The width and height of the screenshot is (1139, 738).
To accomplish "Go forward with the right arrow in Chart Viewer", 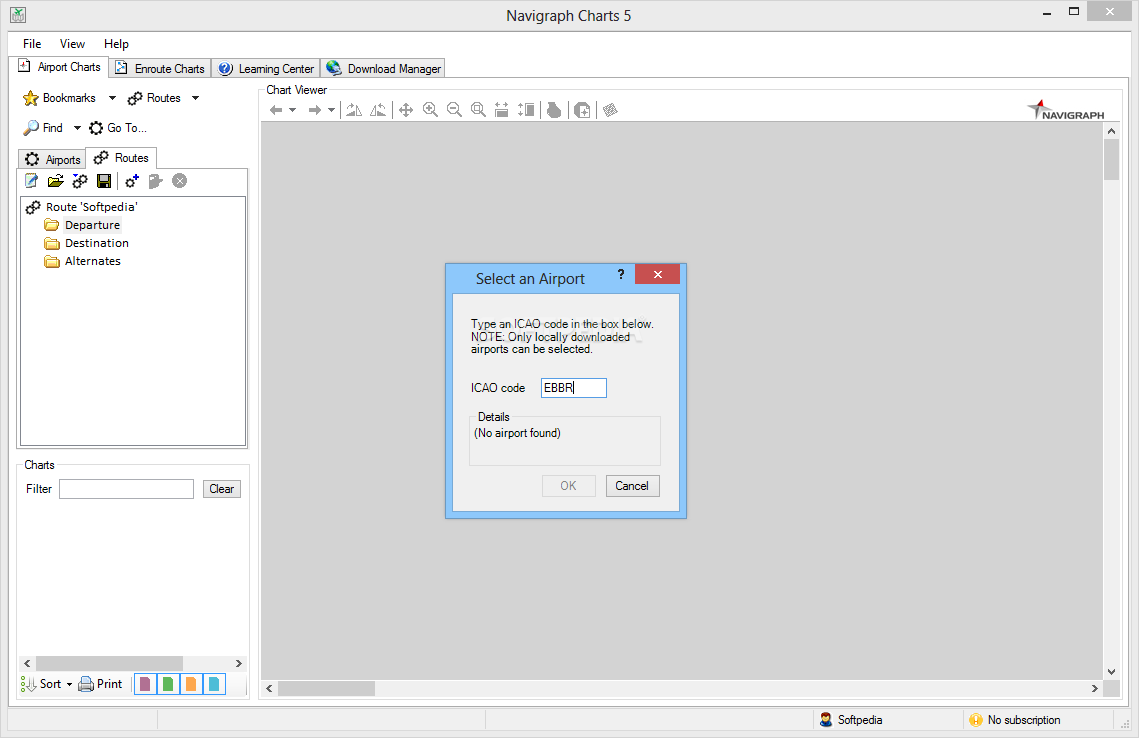I will (315, 110).
